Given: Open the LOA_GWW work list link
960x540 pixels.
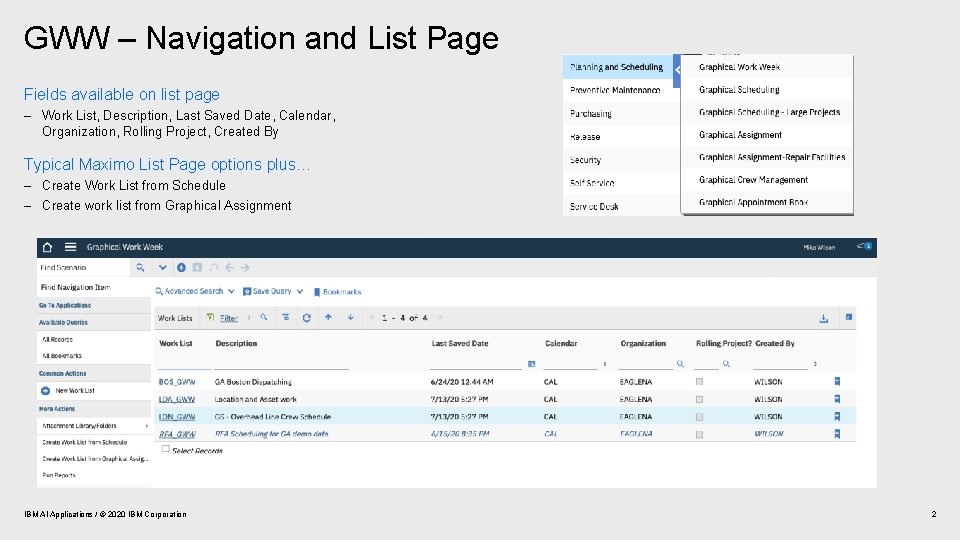Looking at the screenshot, I should click(x=177, y=399).
